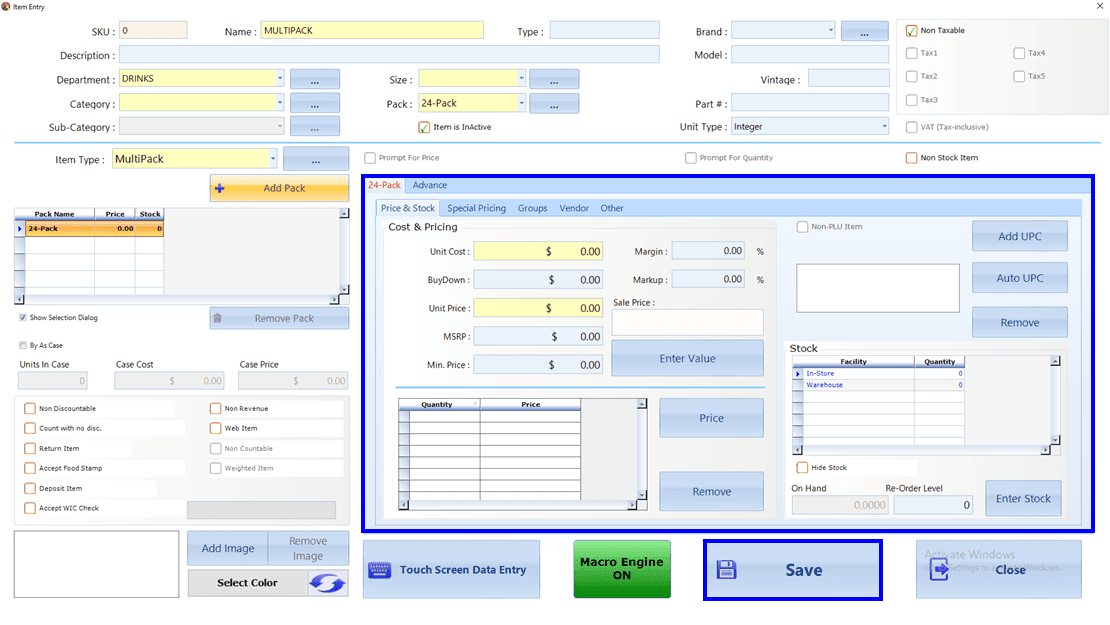
Task: Click the Select Color button
Action: (247, 583)
